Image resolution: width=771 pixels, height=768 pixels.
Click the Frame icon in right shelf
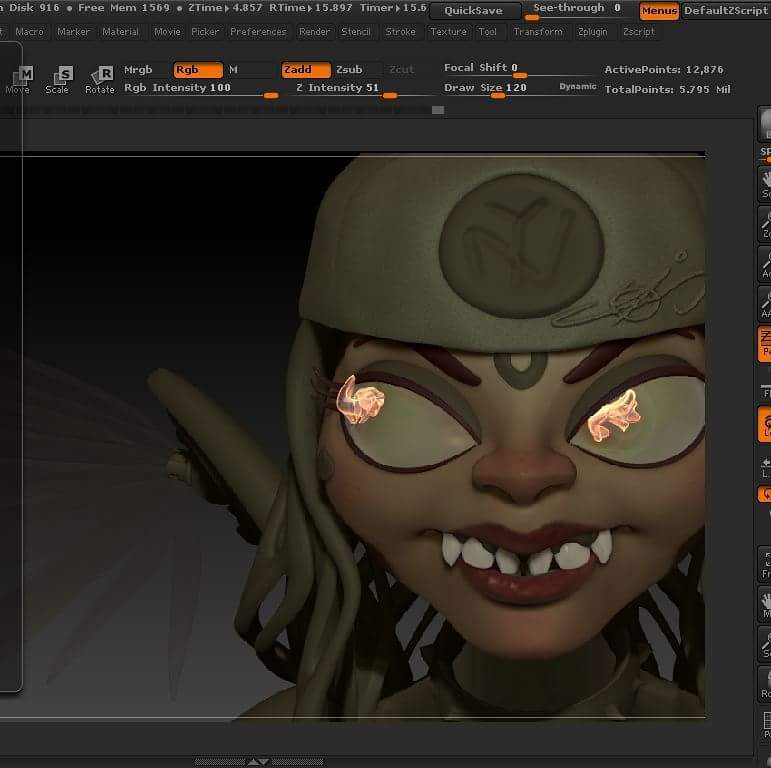pyautogui.click(x=765, y=564)
